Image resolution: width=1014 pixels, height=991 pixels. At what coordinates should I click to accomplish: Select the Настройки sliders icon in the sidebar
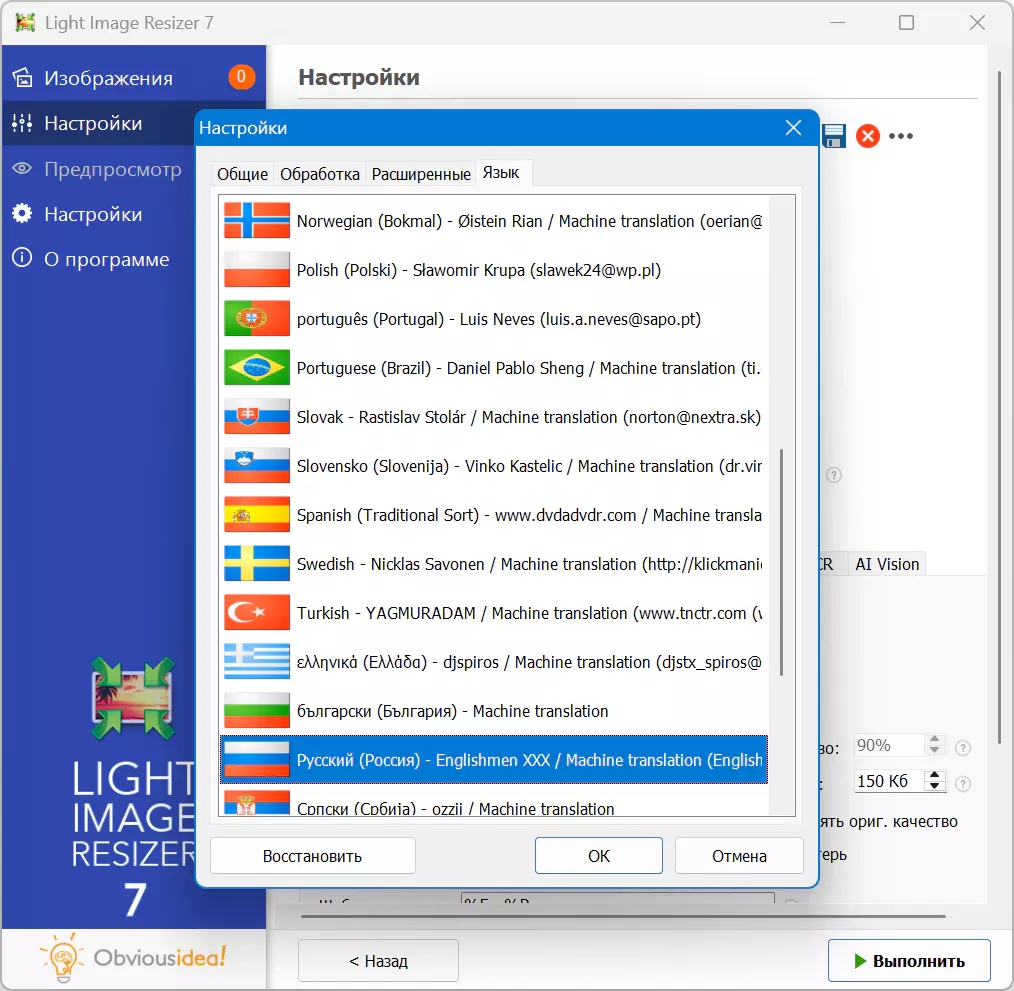22,123
